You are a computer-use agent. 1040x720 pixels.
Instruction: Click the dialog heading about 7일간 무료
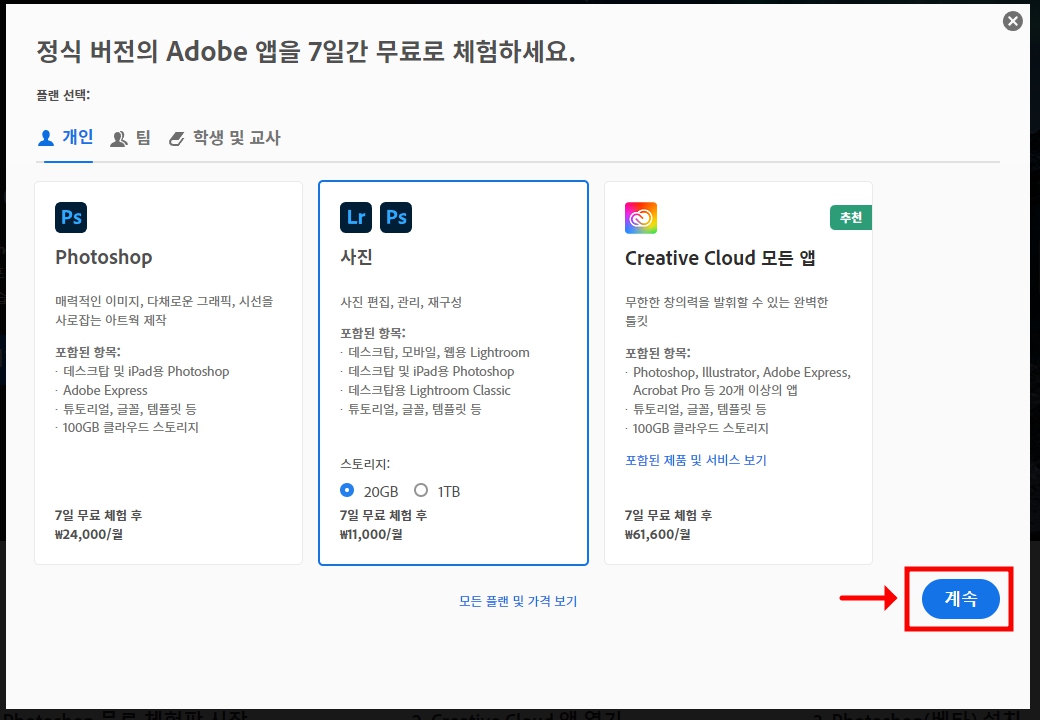(x=306, y=51)
